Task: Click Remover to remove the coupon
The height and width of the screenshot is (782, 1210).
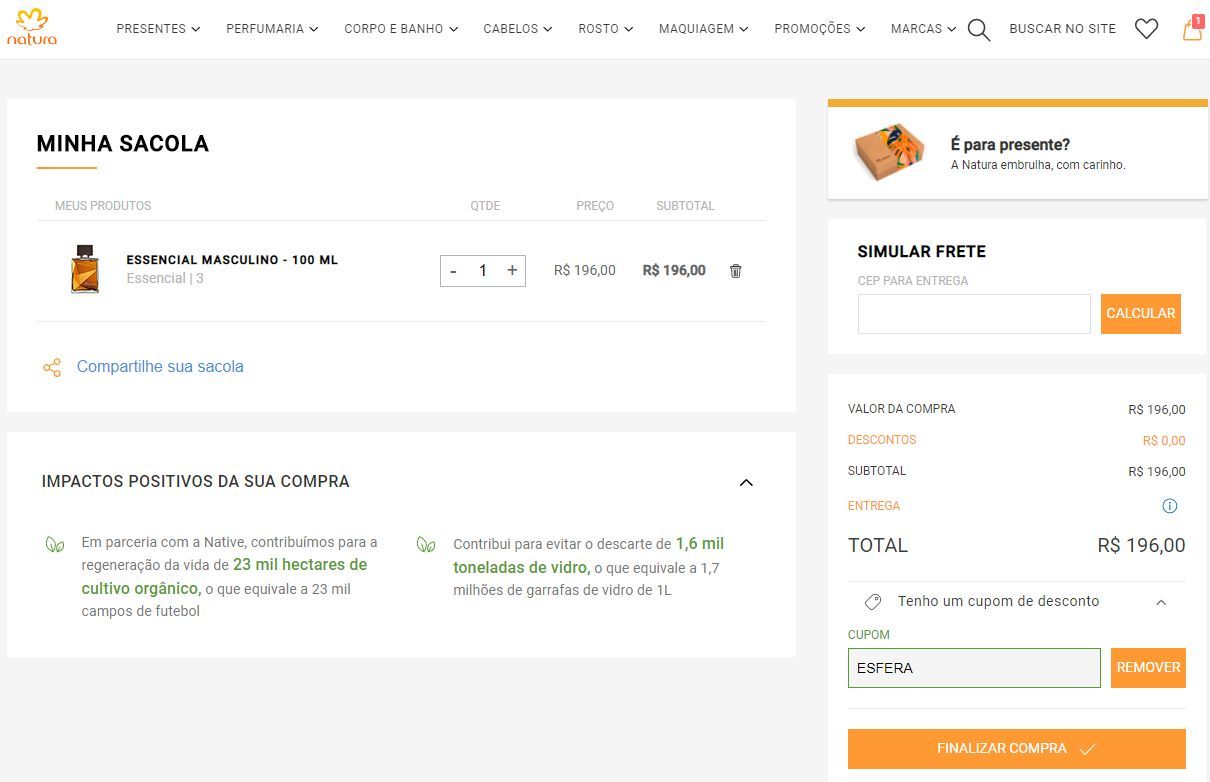Action: click(x=1148, y=668)
